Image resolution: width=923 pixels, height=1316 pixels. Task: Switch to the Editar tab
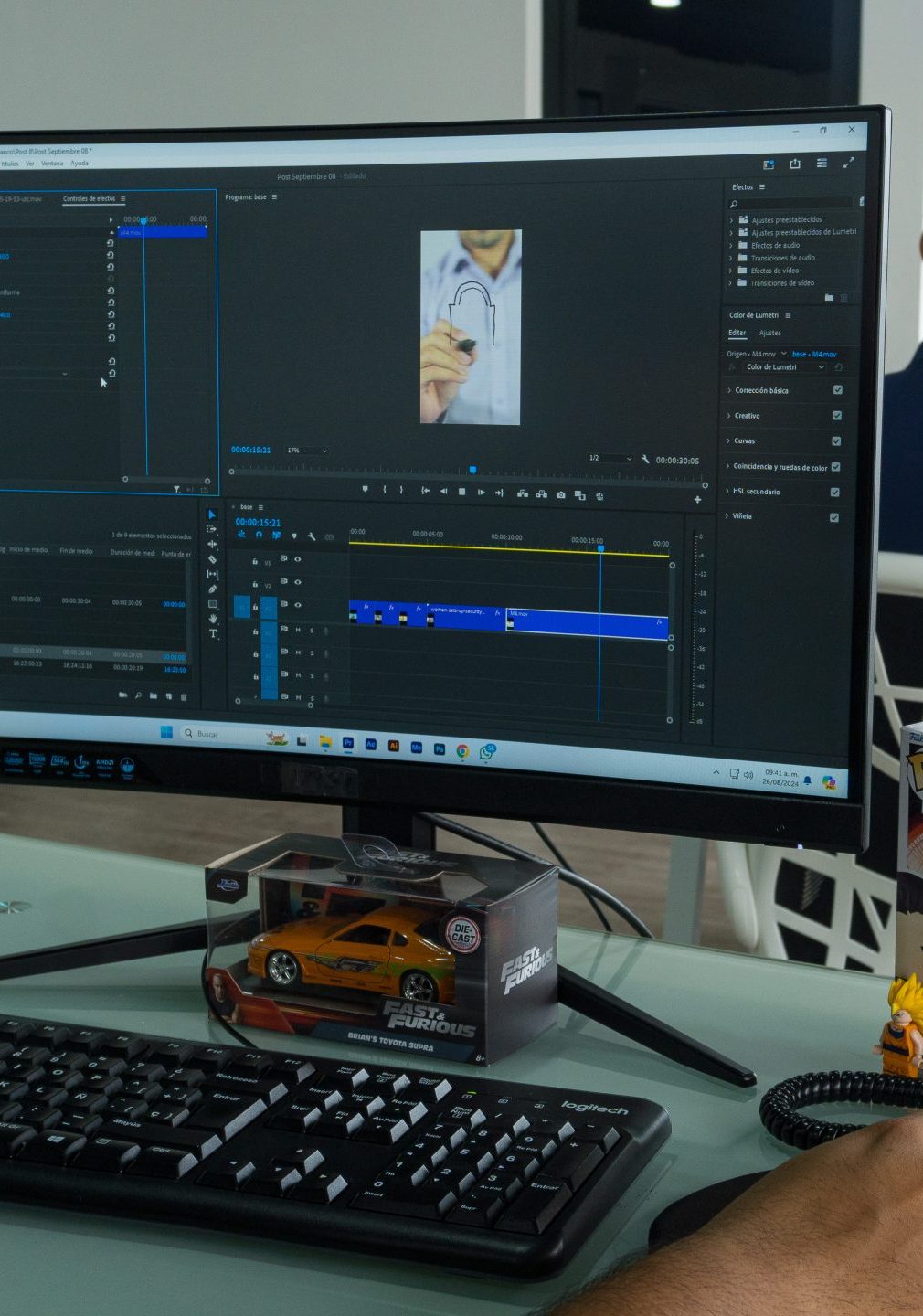click(737, 333)
